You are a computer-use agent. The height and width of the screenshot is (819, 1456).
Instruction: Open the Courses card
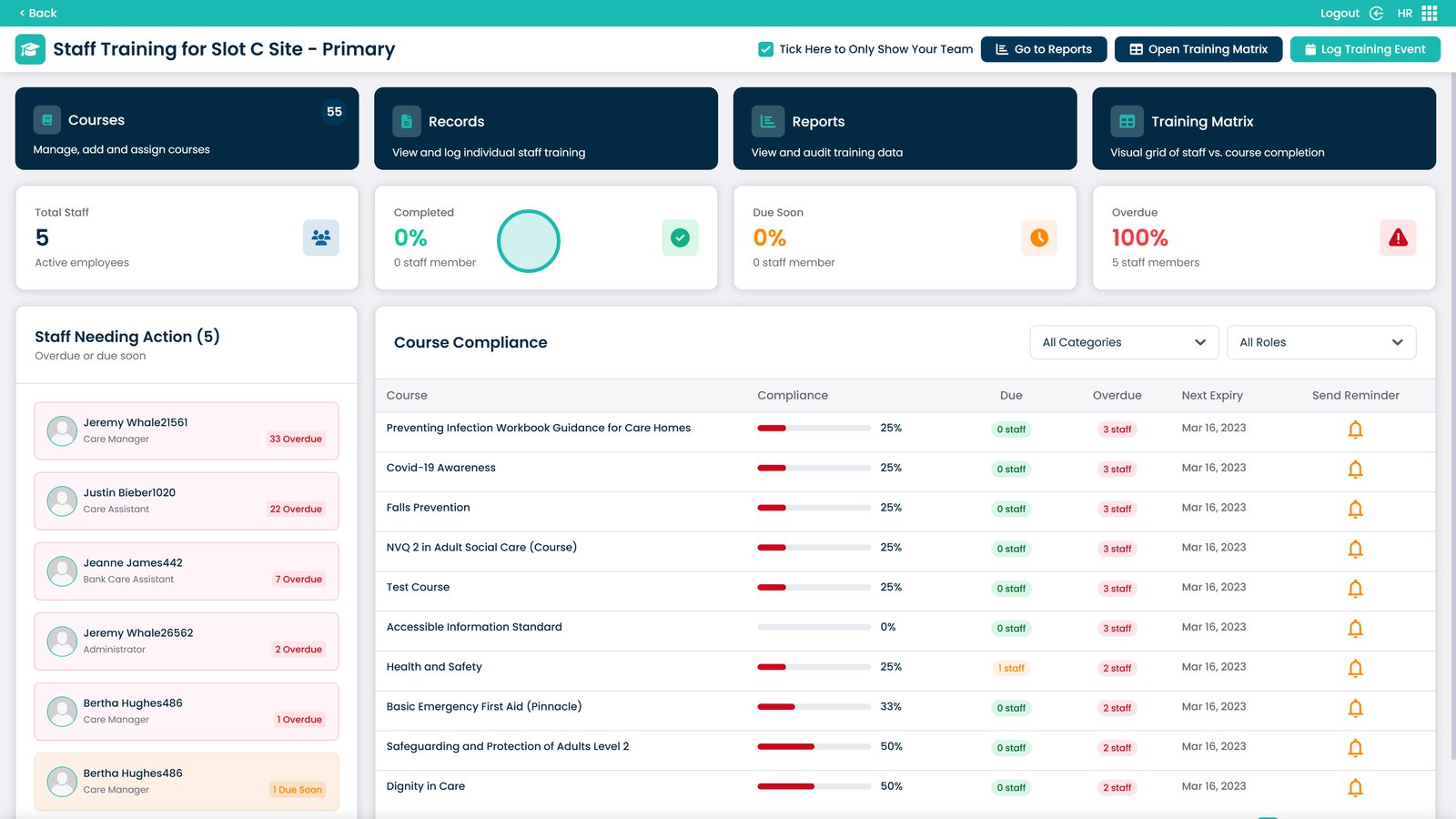tap(187, 128)
